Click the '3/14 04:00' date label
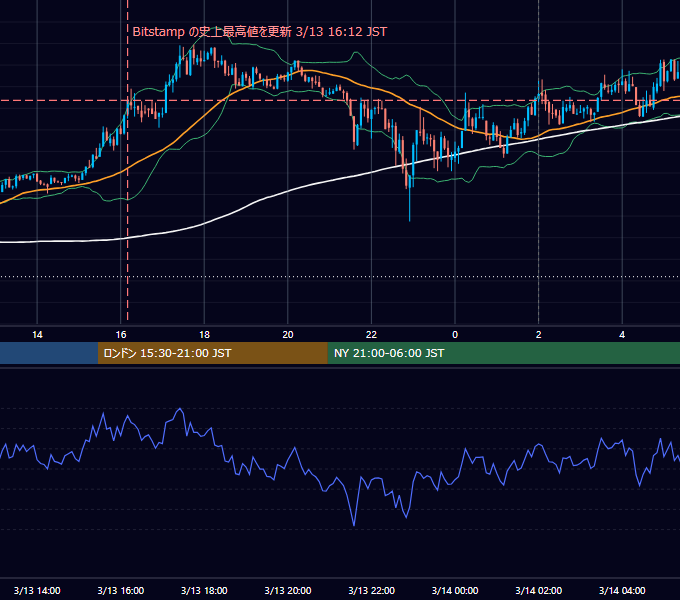The width and height of the screenshot is (680, 600). click(622, 590)
